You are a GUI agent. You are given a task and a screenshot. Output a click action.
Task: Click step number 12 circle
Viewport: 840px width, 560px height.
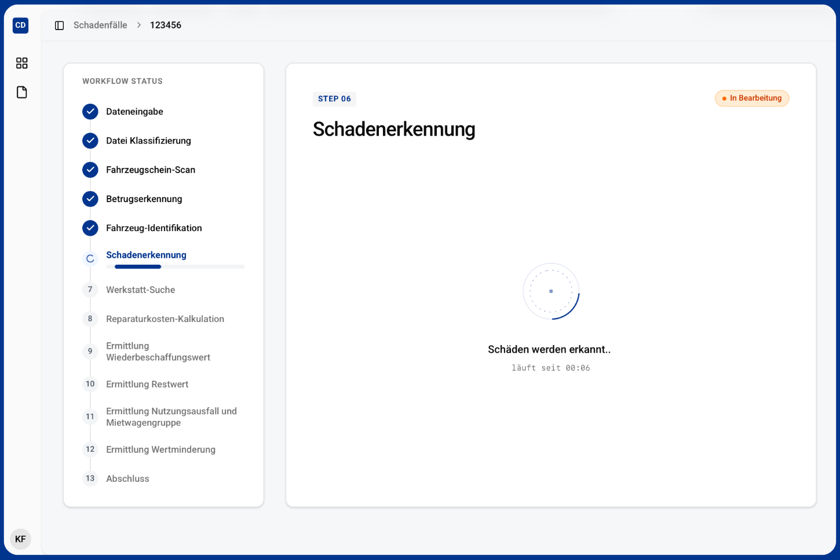[90, 449]
